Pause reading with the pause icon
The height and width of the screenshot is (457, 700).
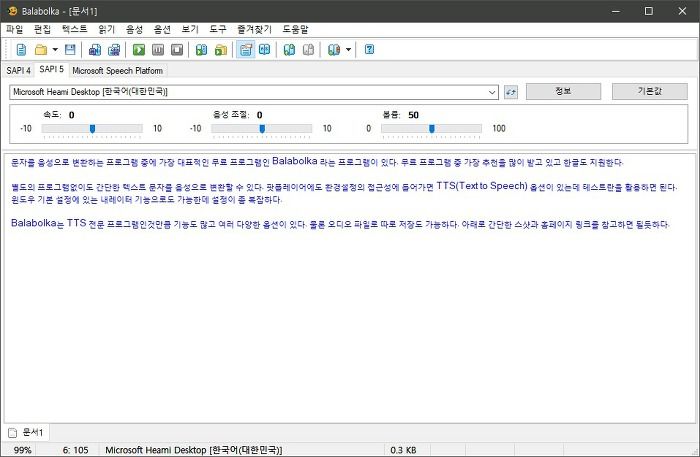(158, 50)
